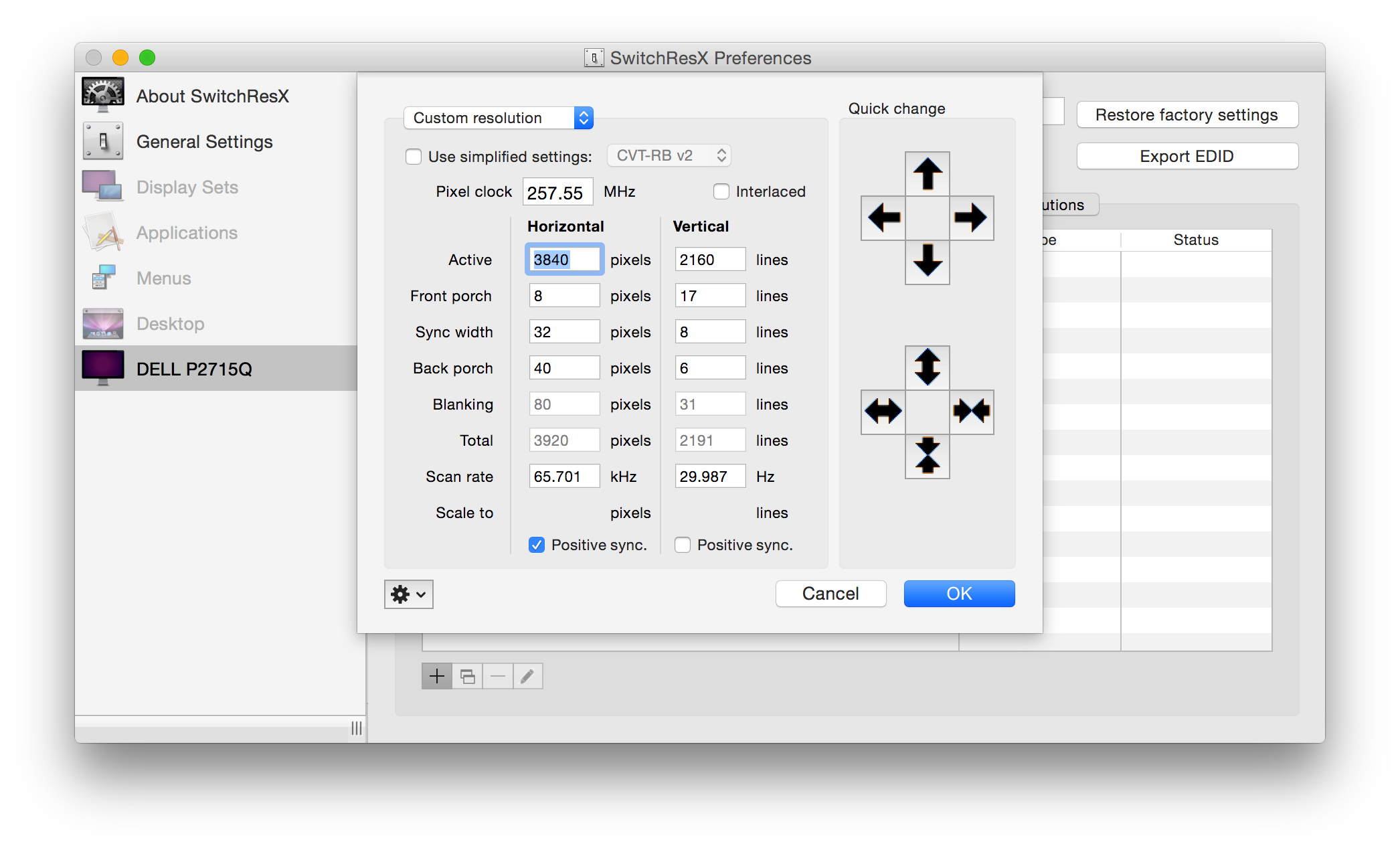Click the Quick change label
Viewport: 1400px width, 850px height.
[x=897, y=108]
